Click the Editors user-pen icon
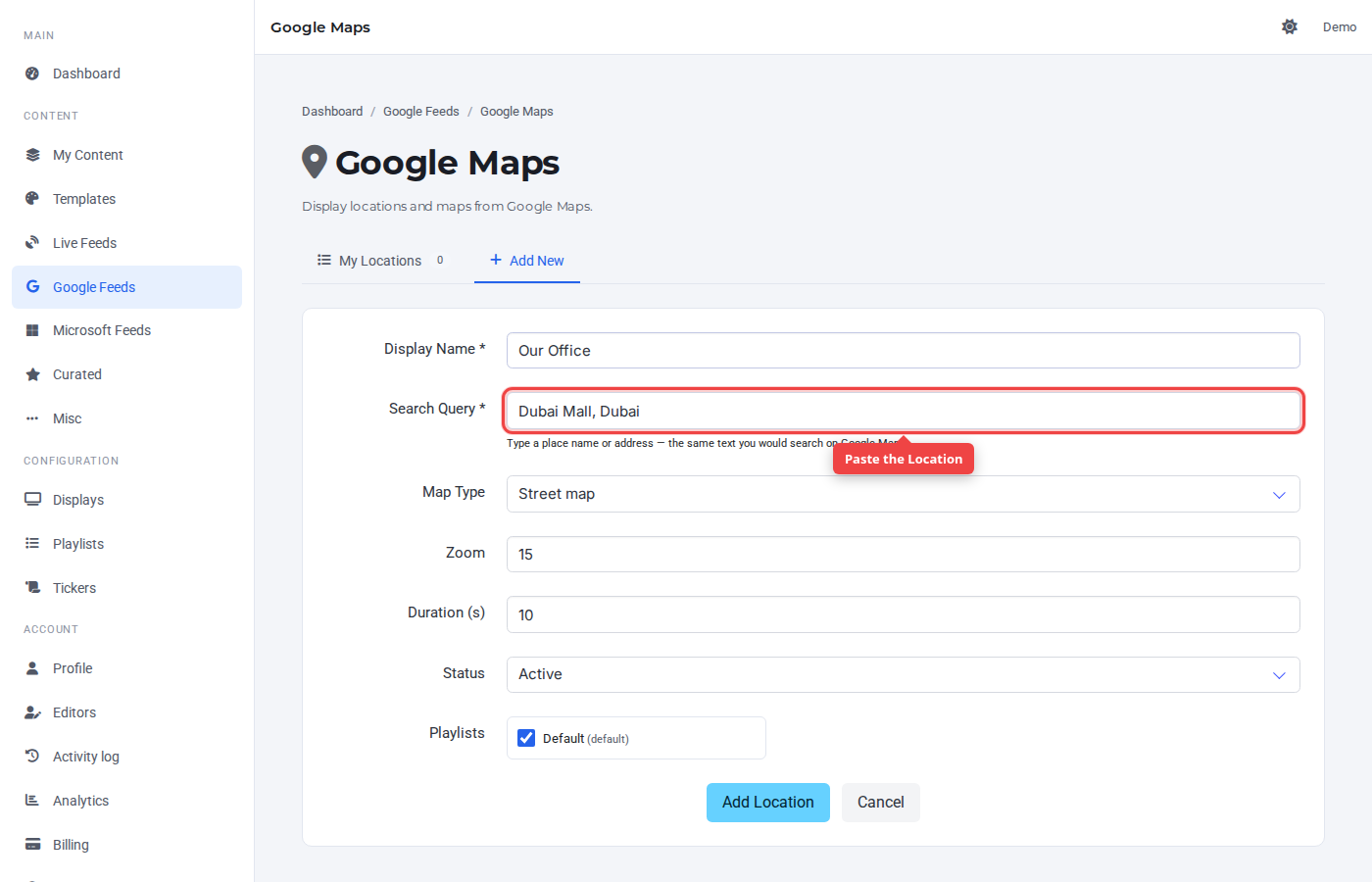 (x=32, y=712)
